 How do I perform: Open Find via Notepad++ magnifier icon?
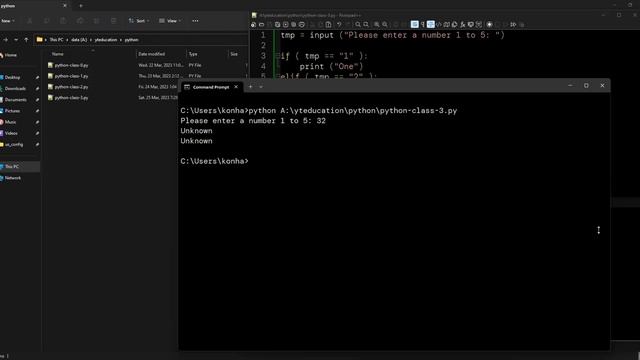coord(357,24)
